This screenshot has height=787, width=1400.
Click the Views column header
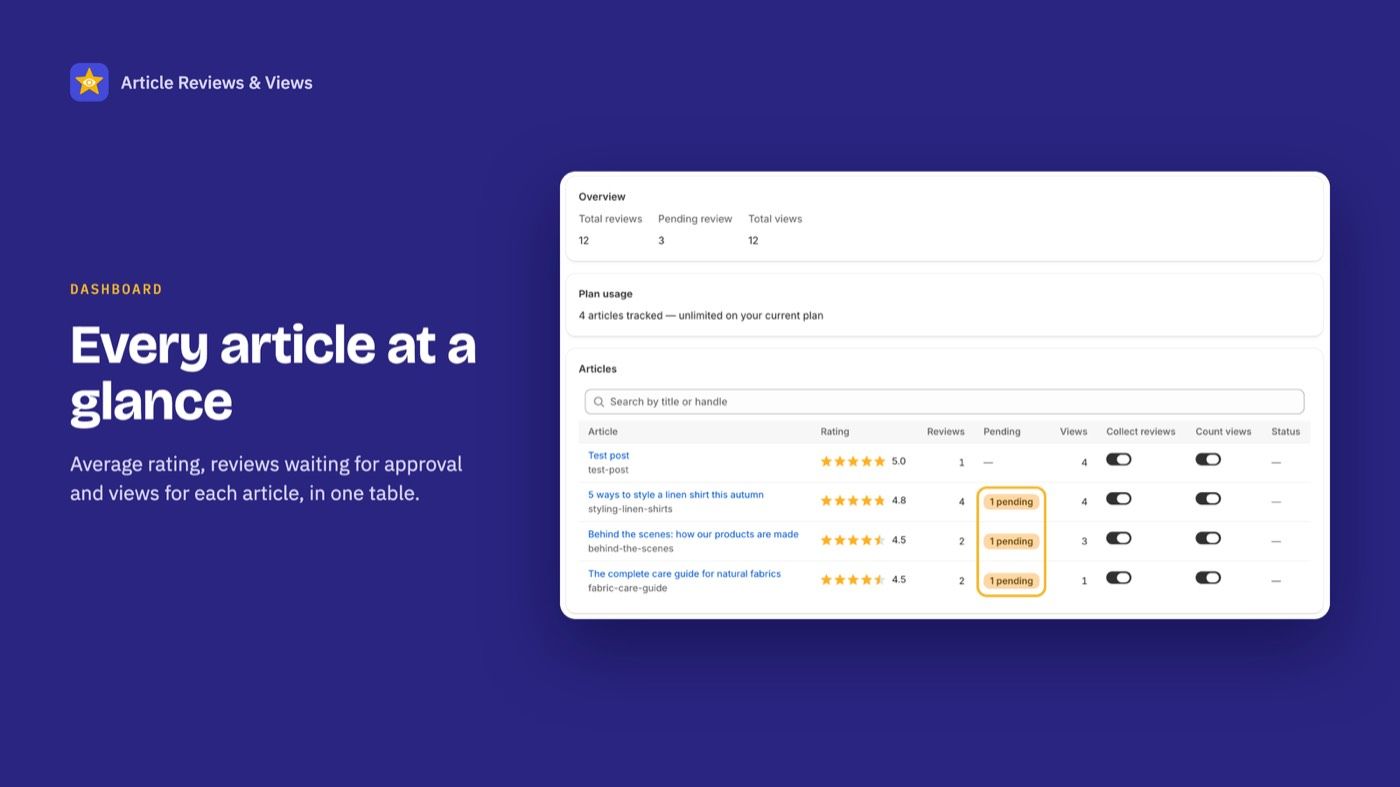1074,432
